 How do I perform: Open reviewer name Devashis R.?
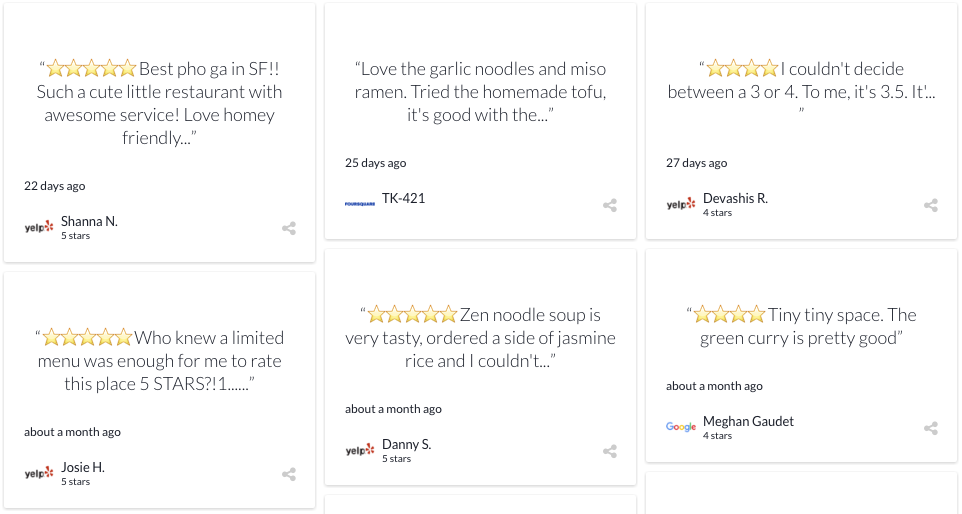click(735, 198)
